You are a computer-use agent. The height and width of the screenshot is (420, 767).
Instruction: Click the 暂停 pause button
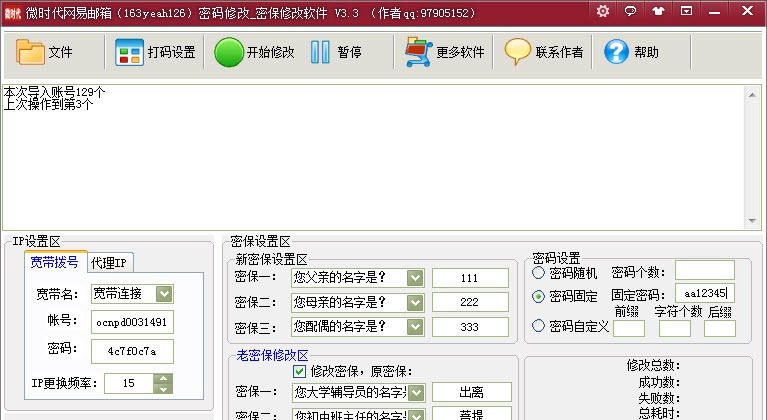336,52
